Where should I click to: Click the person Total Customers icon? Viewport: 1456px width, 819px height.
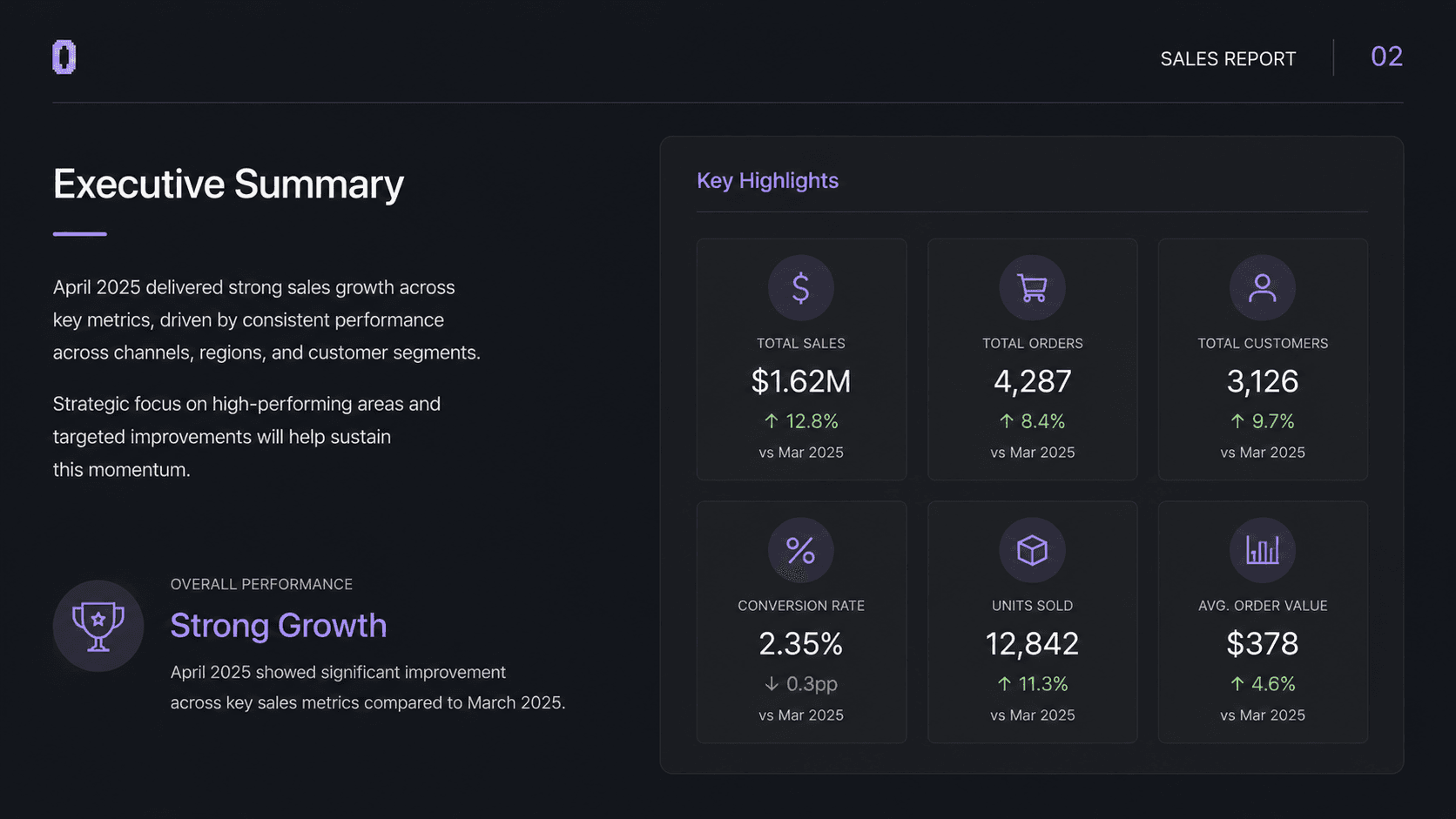pos(1262,288)
